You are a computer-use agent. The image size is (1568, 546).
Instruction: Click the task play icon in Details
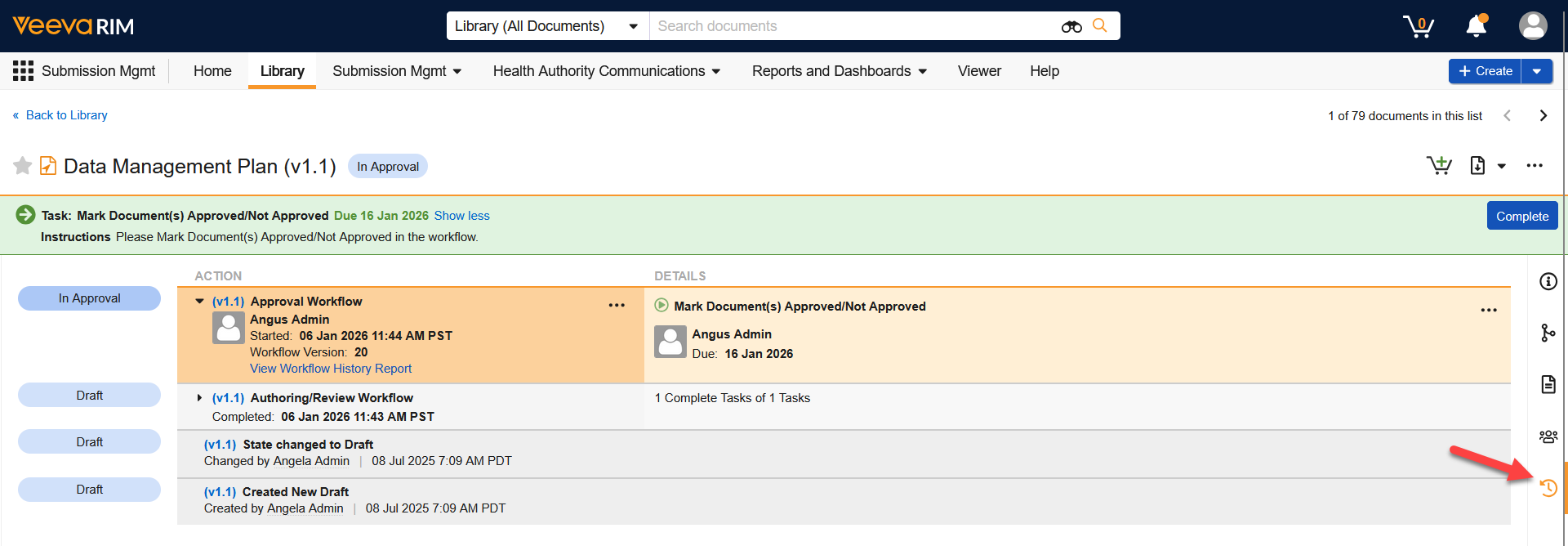661,306
